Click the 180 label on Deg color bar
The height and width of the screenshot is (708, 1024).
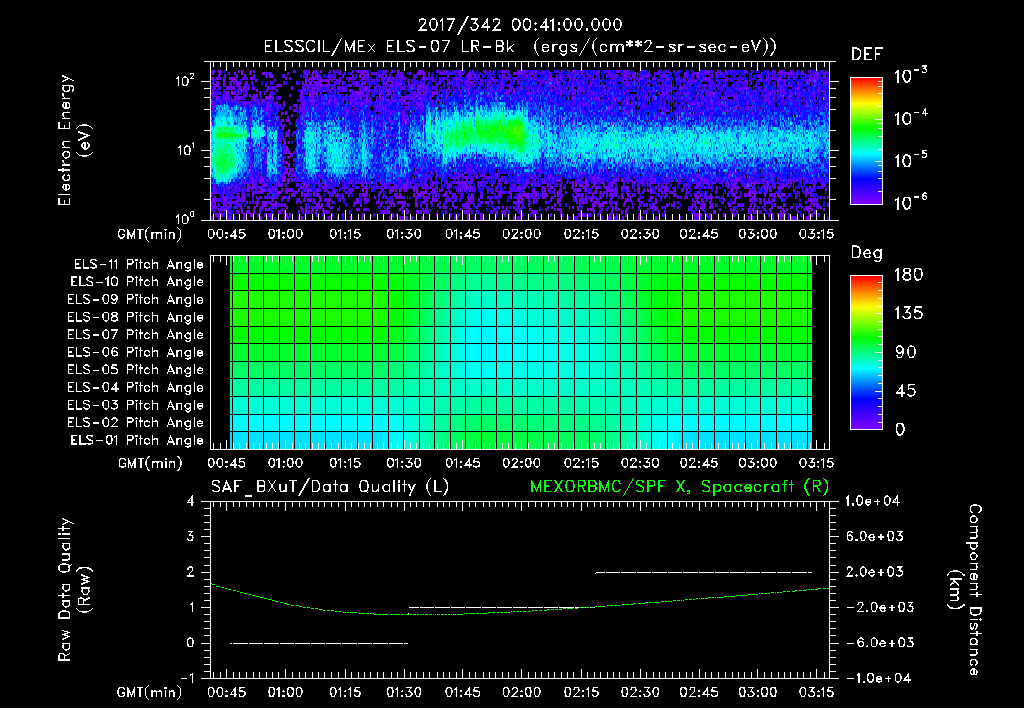[x=908, y=274]
